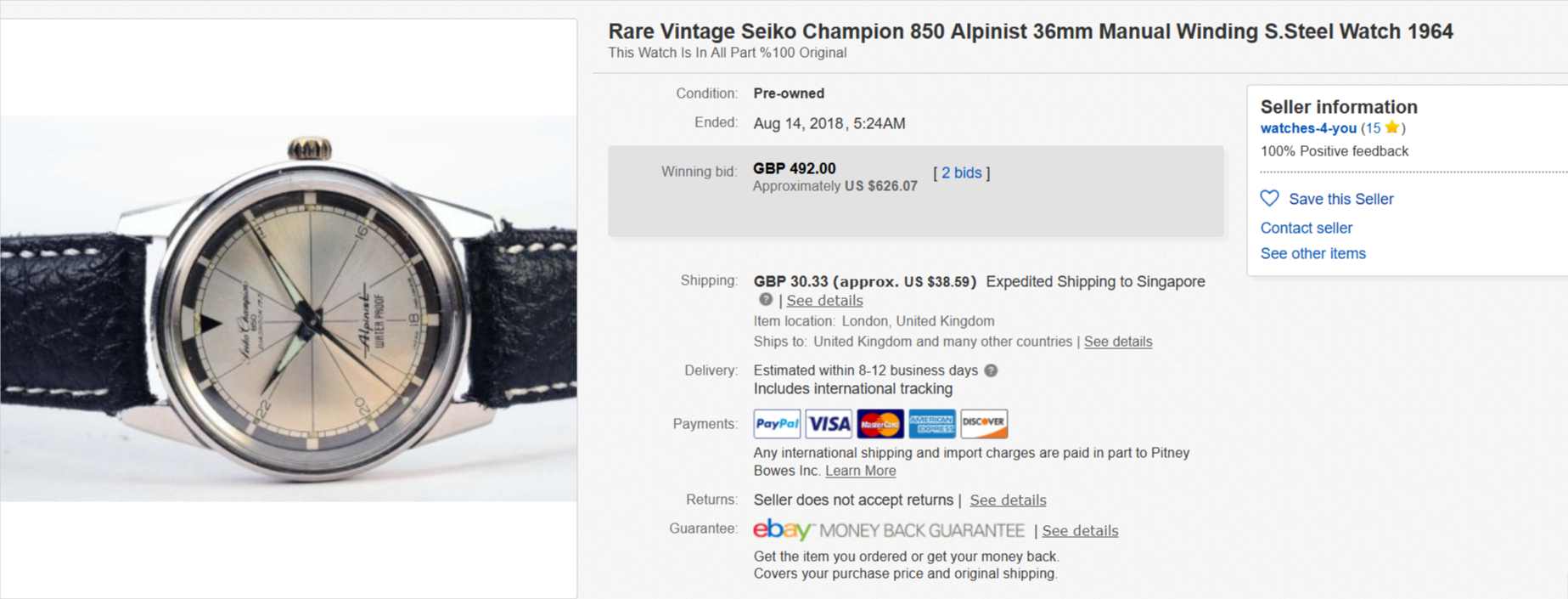Click the heart icon beside Save this Seller

click(x=1270, y=198)
